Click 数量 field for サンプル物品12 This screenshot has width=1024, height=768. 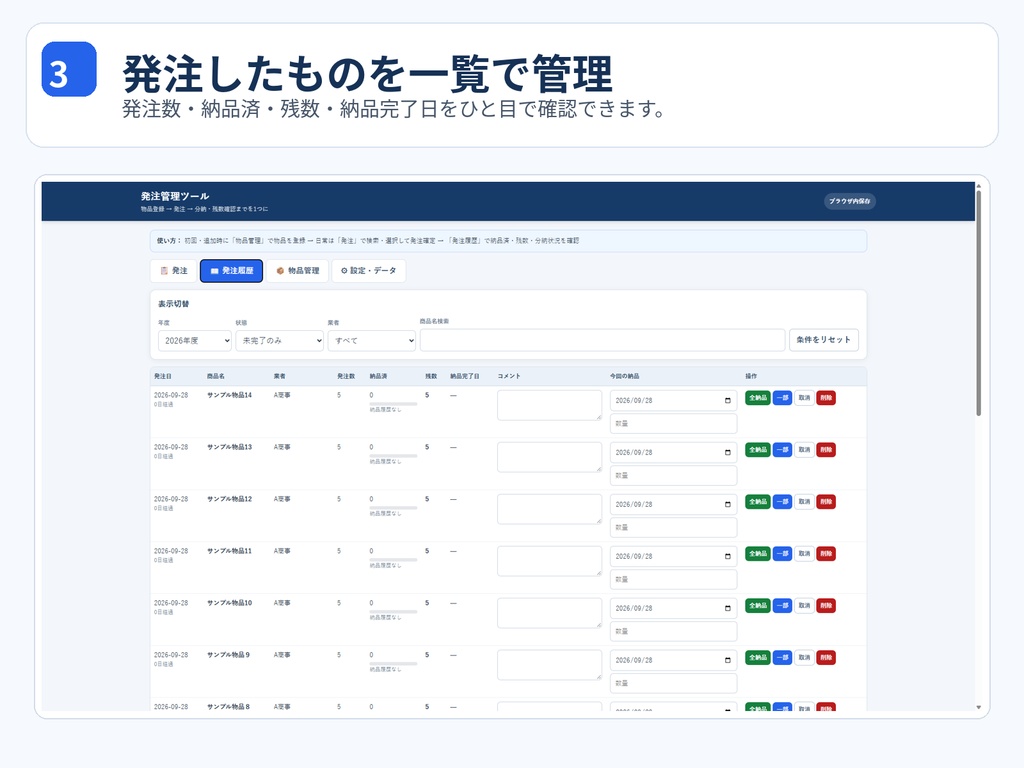[673, 527]
